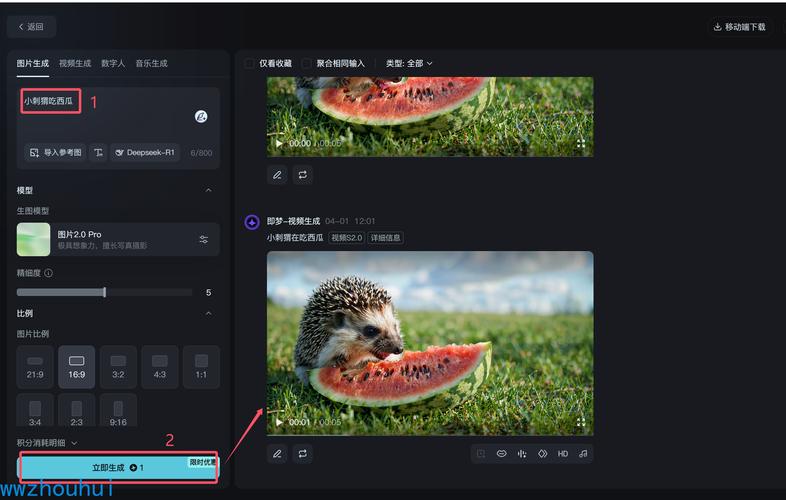Select the 21:9 aspect ratio
Image resolution: width=786 pixels, height=500 pixels.
point(35,367)
